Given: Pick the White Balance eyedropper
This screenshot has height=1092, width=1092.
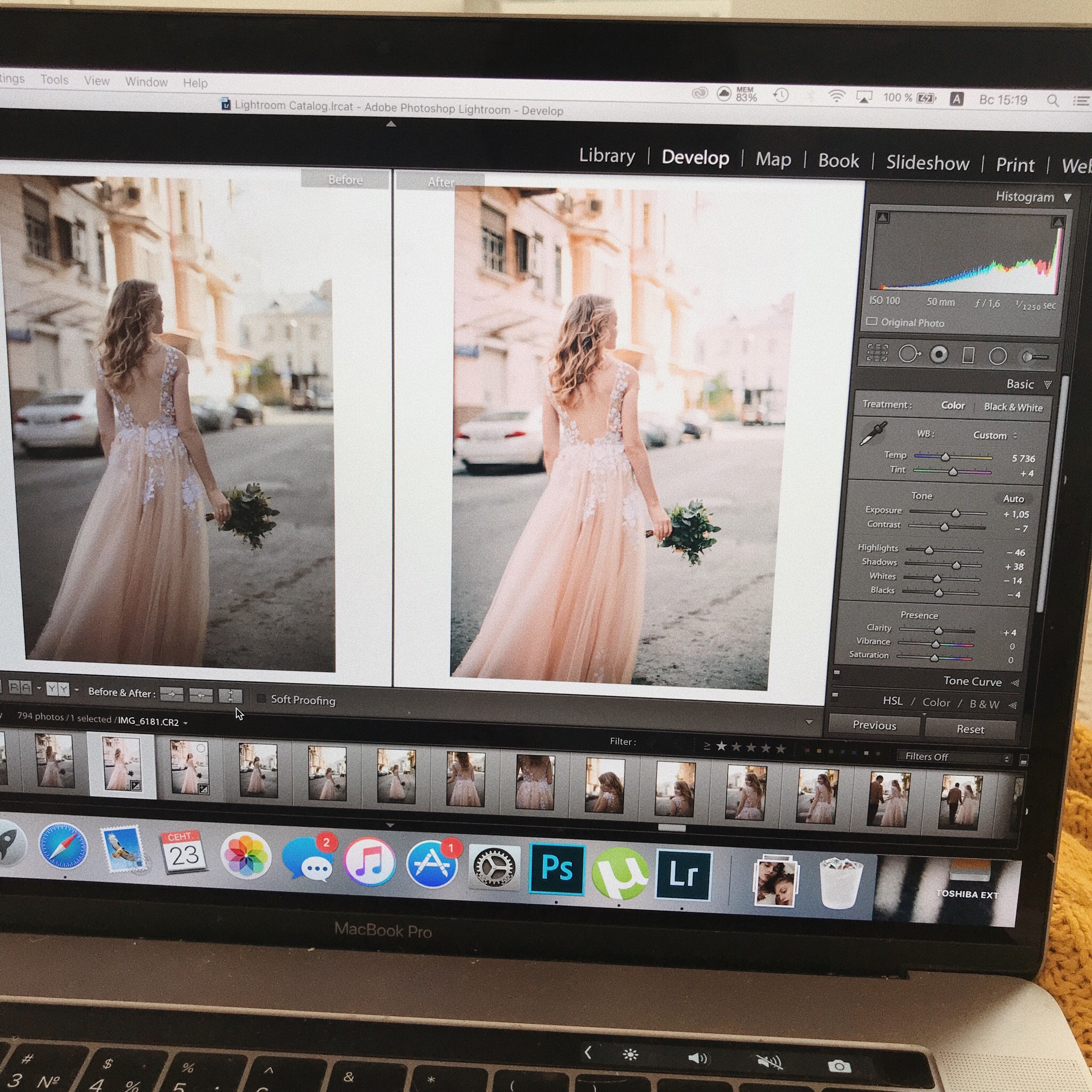Looking at the screenshot, I should [873, 434].
